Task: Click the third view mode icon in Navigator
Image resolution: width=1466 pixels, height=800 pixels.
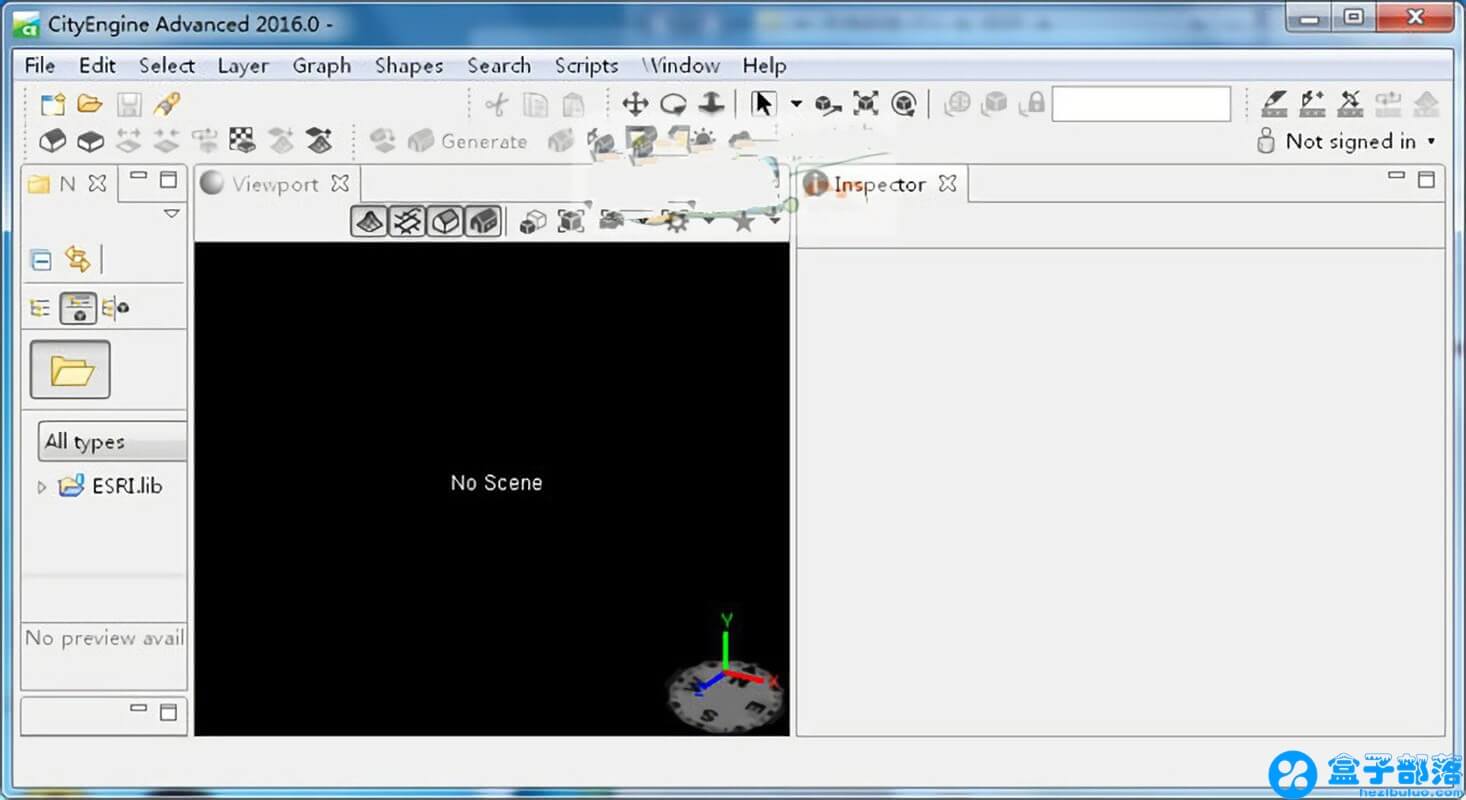Action: [x=115, y=308]
